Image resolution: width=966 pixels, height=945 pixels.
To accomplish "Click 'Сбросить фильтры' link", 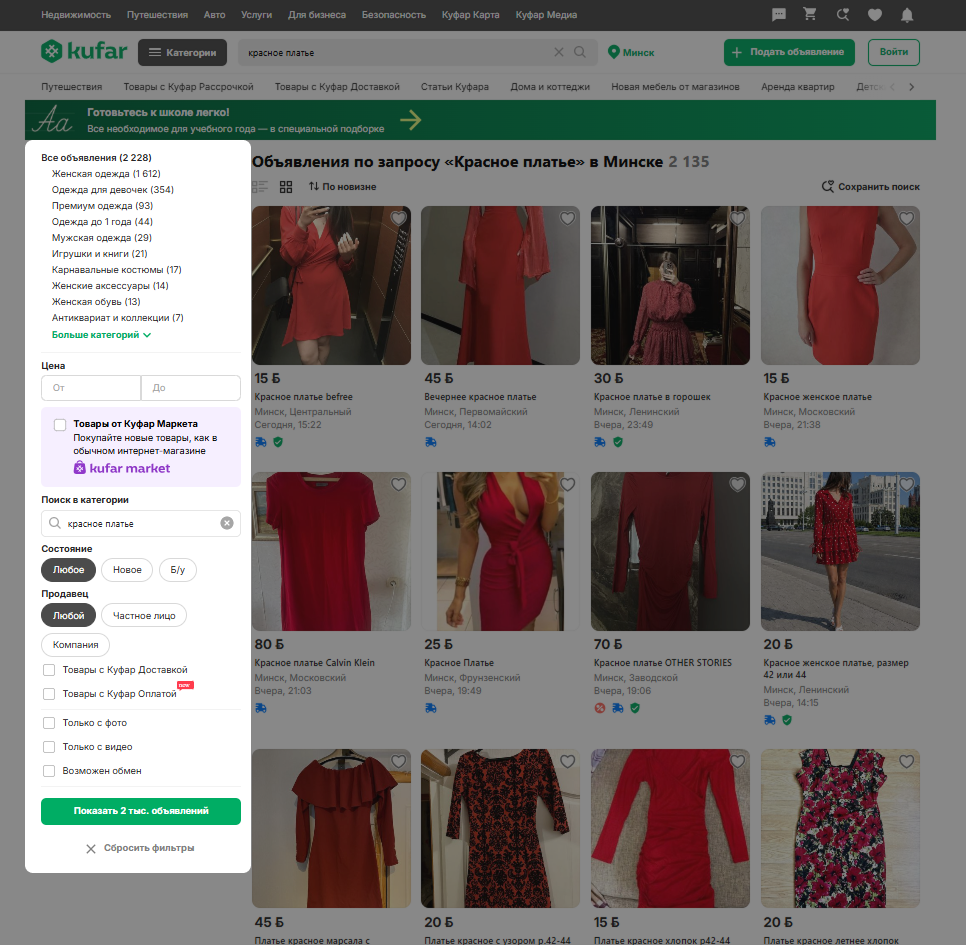I will pos(140,848).
